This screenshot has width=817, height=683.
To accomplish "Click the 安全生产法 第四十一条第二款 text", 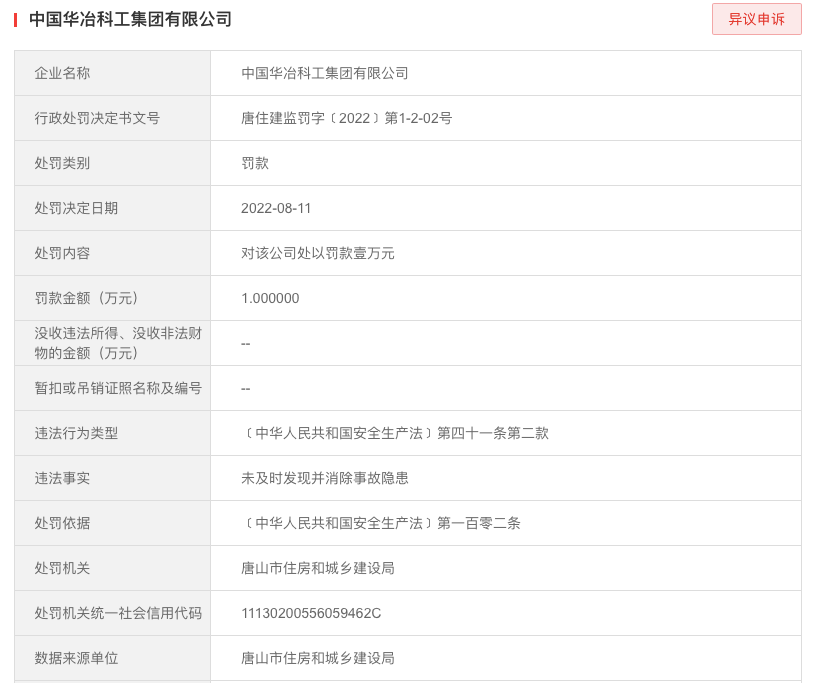I will (x=395, y=433).
